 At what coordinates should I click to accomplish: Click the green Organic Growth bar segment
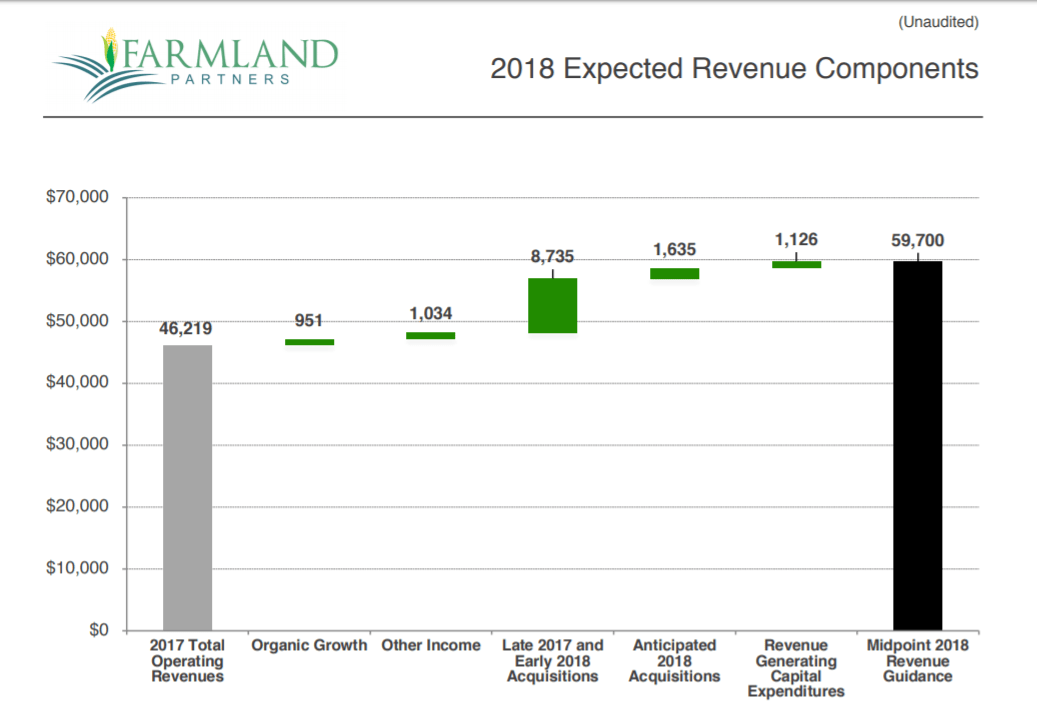(309, 341)
